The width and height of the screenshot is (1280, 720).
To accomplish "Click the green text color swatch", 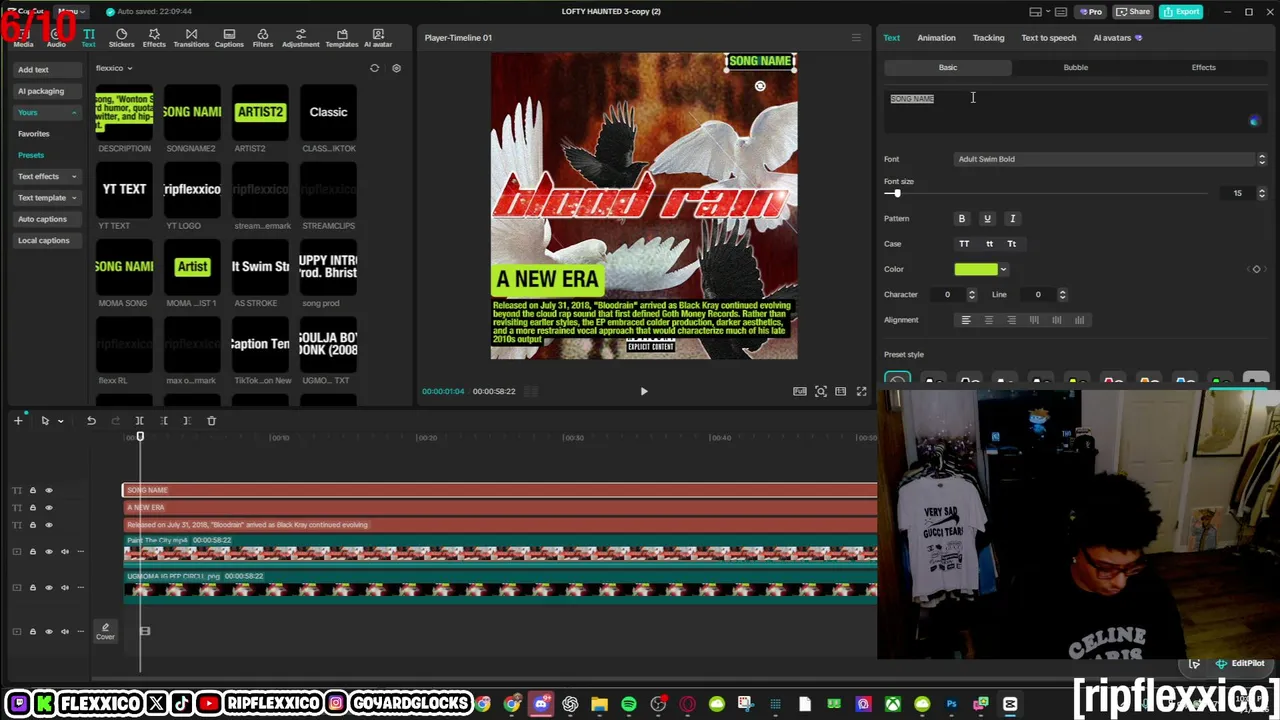I will 976,269.
